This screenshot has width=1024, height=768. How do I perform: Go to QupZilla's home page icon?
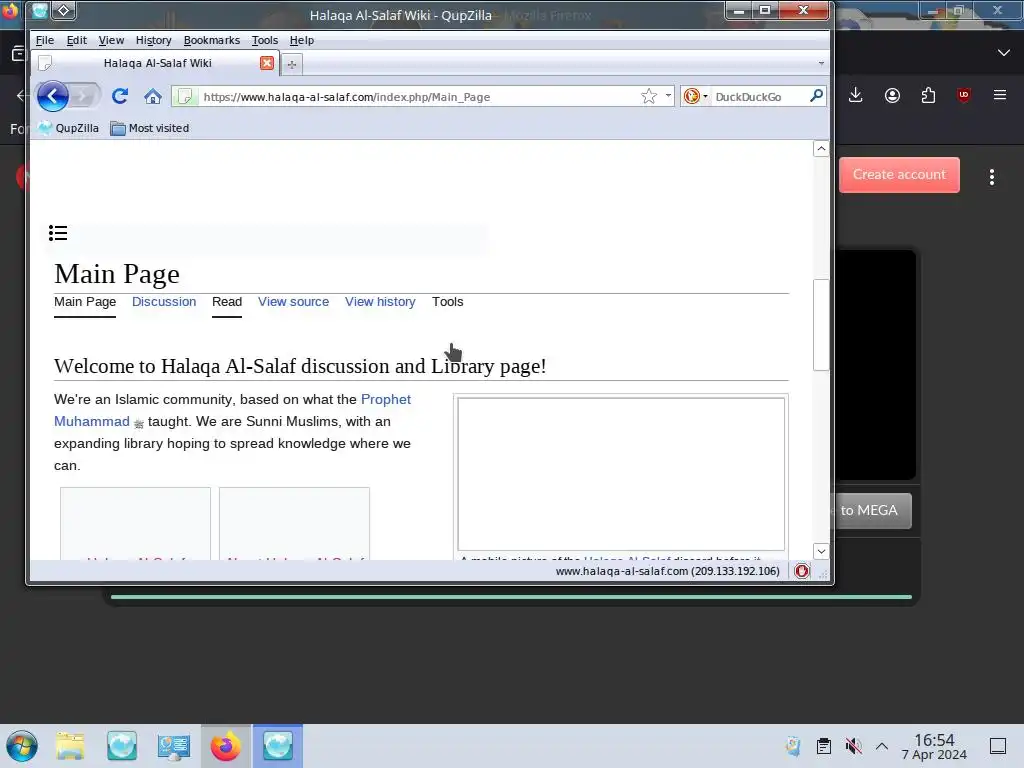pyautogui.click(x=153, y=97)
